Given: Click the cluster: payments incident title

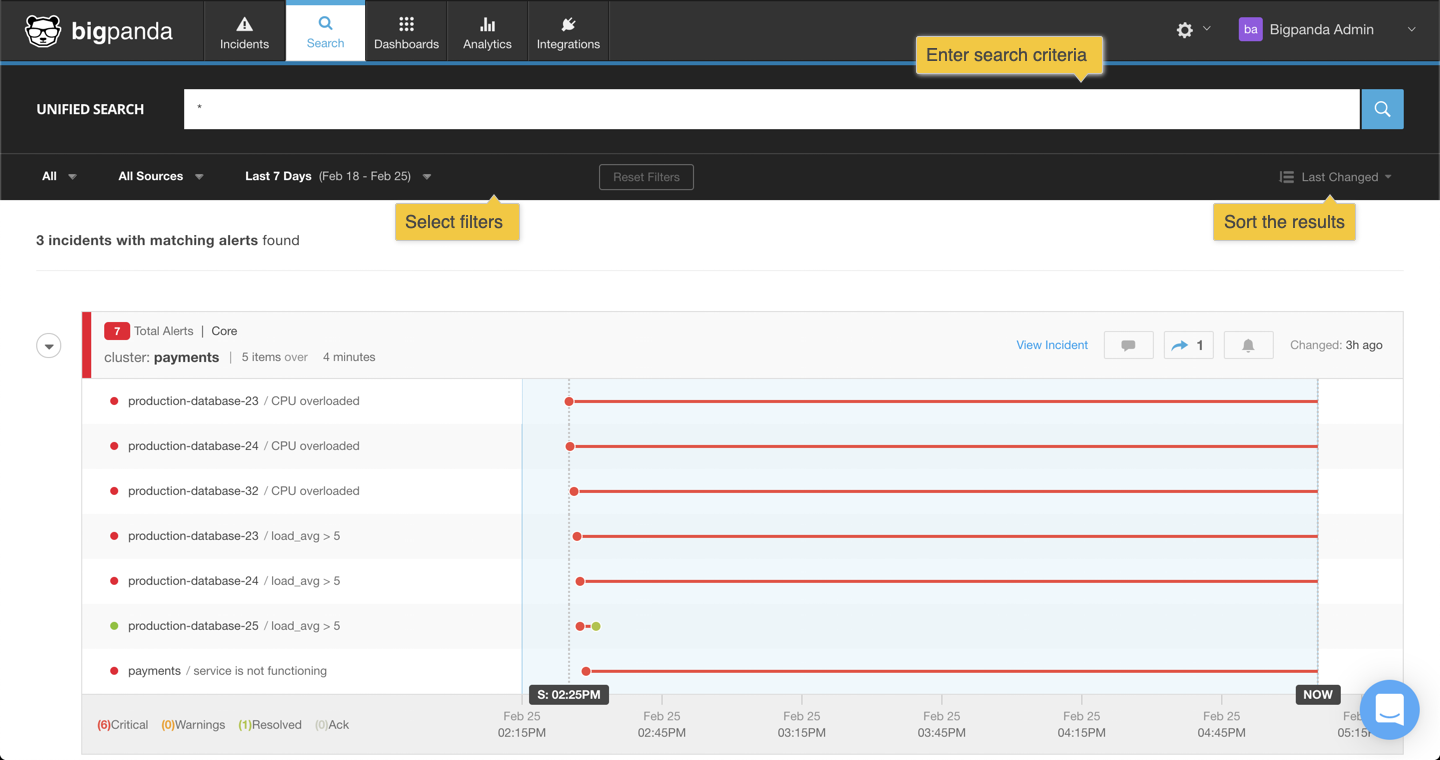Looking at the screenshot, I should tap(162, 357).
